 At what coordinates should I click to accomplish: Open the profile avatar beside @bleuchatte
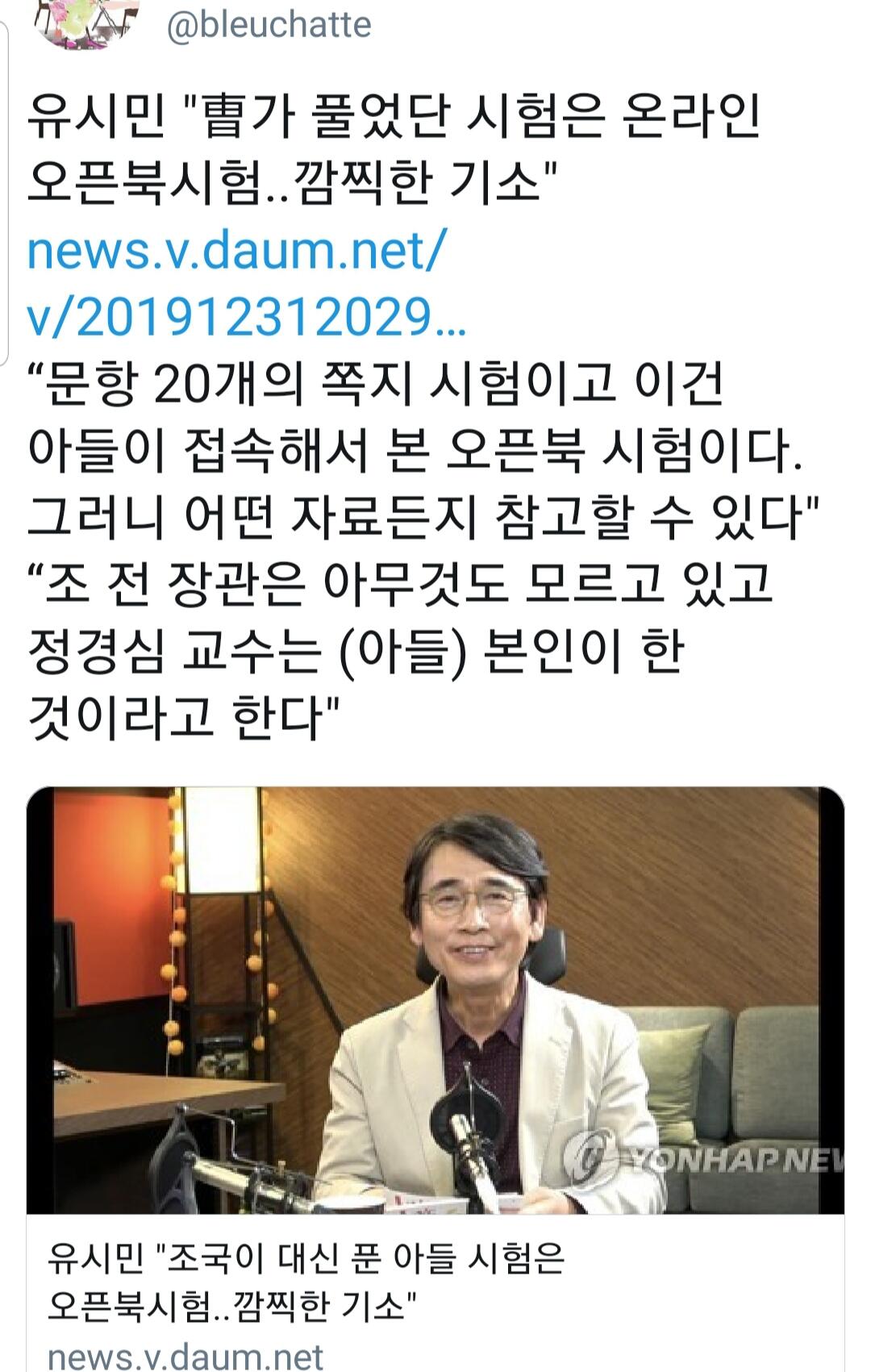[85, 23]
